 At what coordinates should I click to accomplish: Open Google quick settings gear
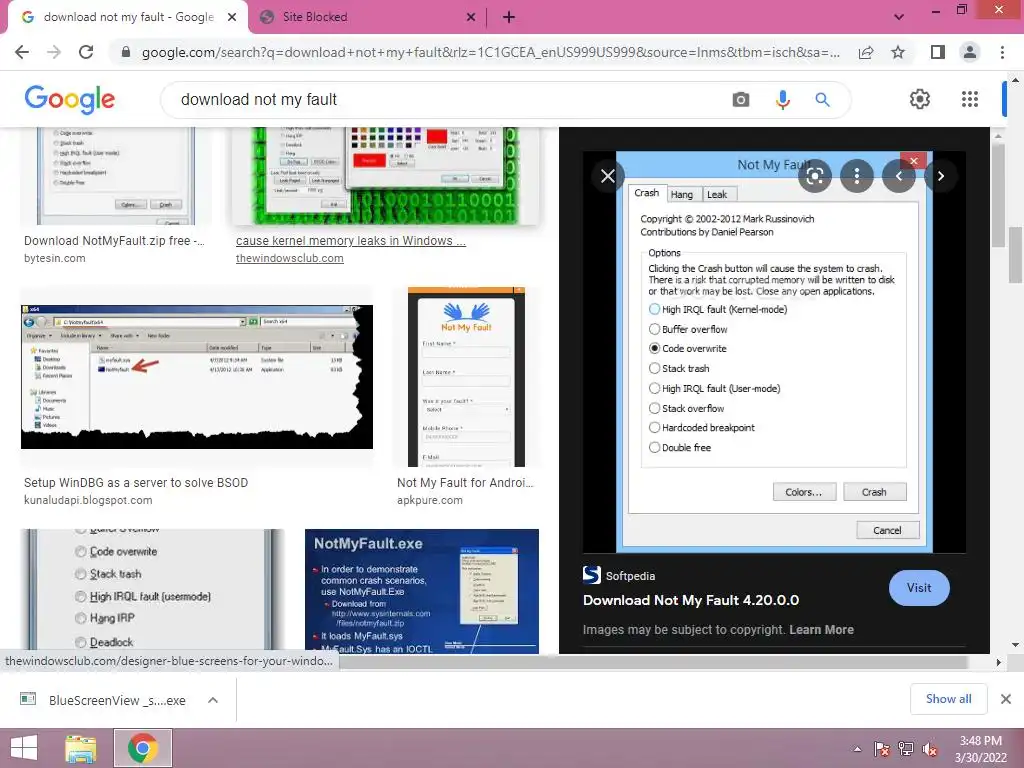coord(920,99)
